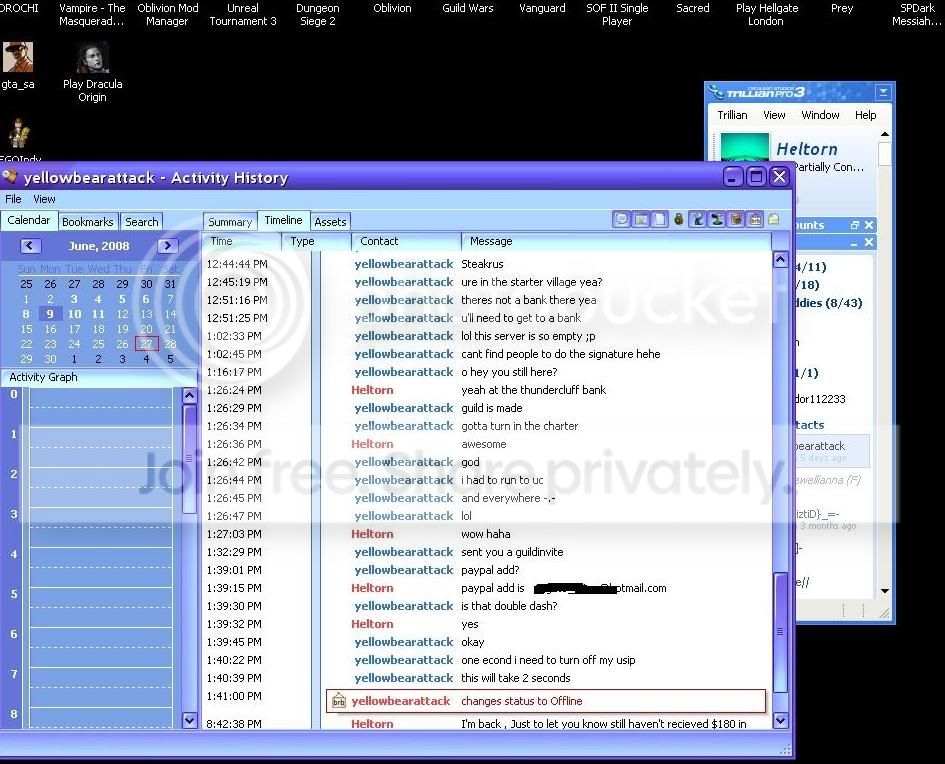Toggle the chat messages filter icon
945x764 pixels.
point(621,219)
